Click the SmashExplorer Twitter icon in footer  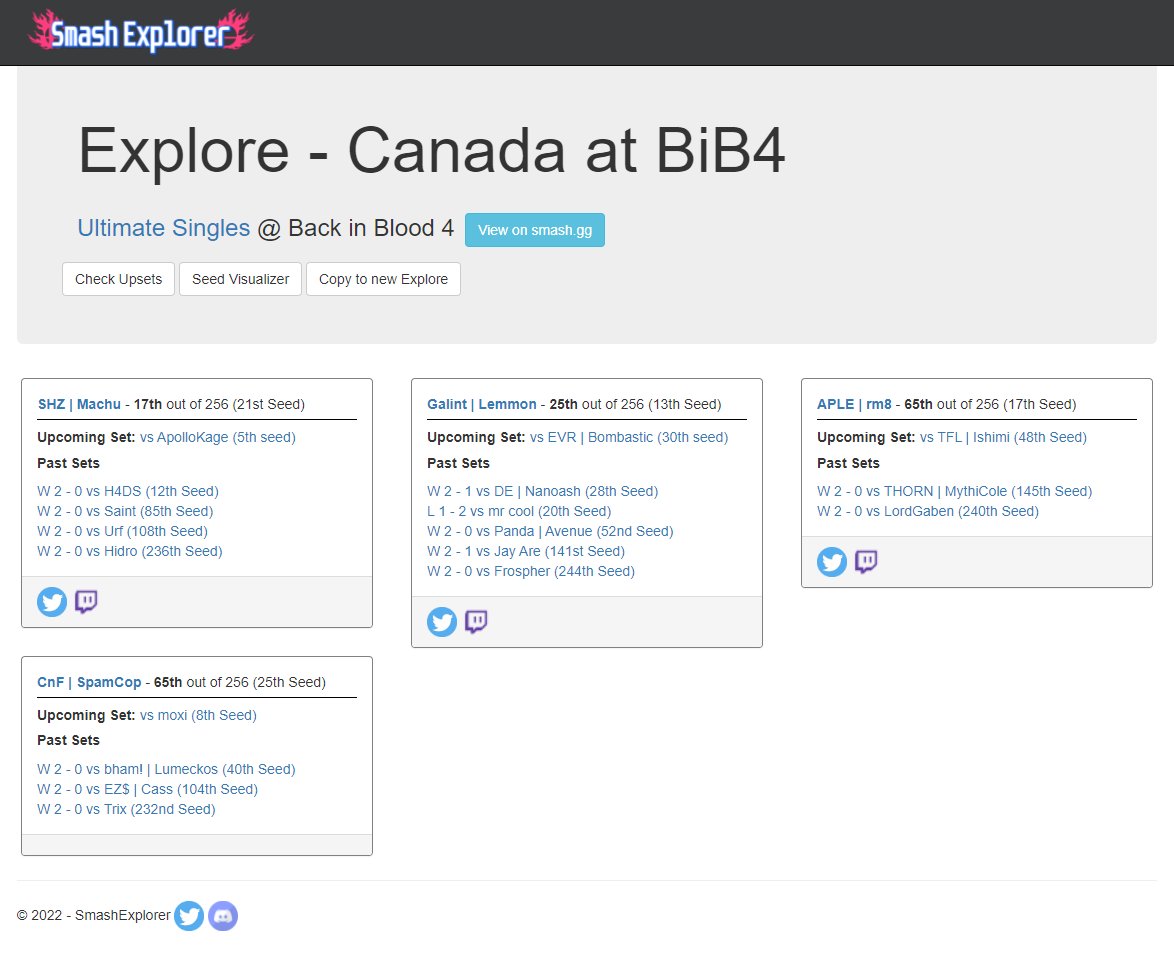pyautogui.click(x=189, y=915)
